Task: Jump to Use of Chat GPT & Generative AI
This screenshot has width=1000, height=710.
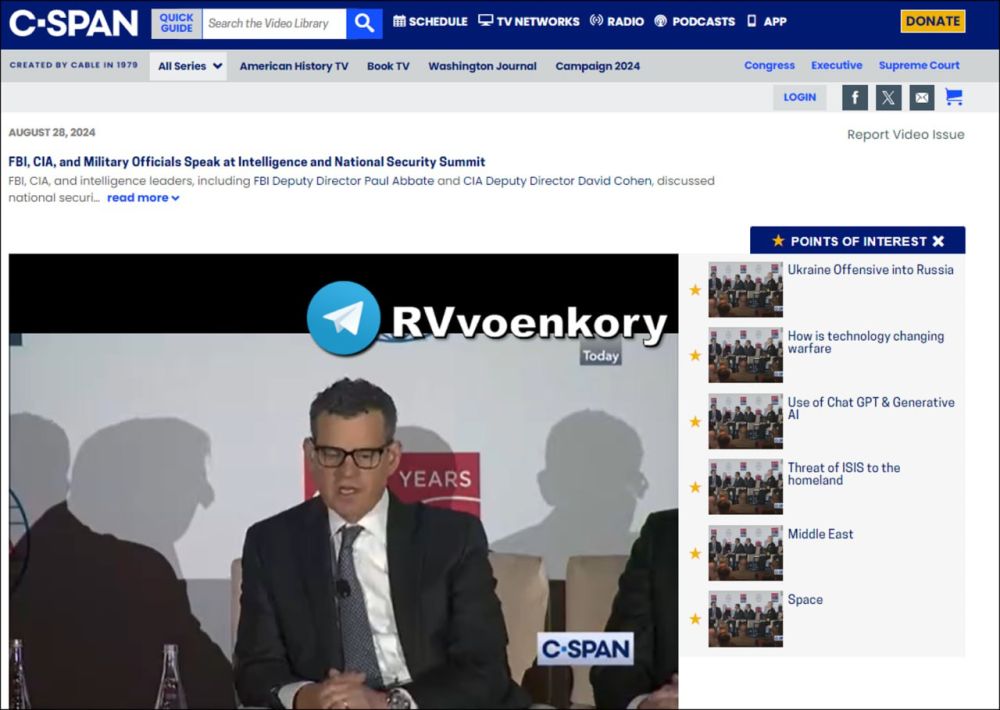Action: [871, 408]
